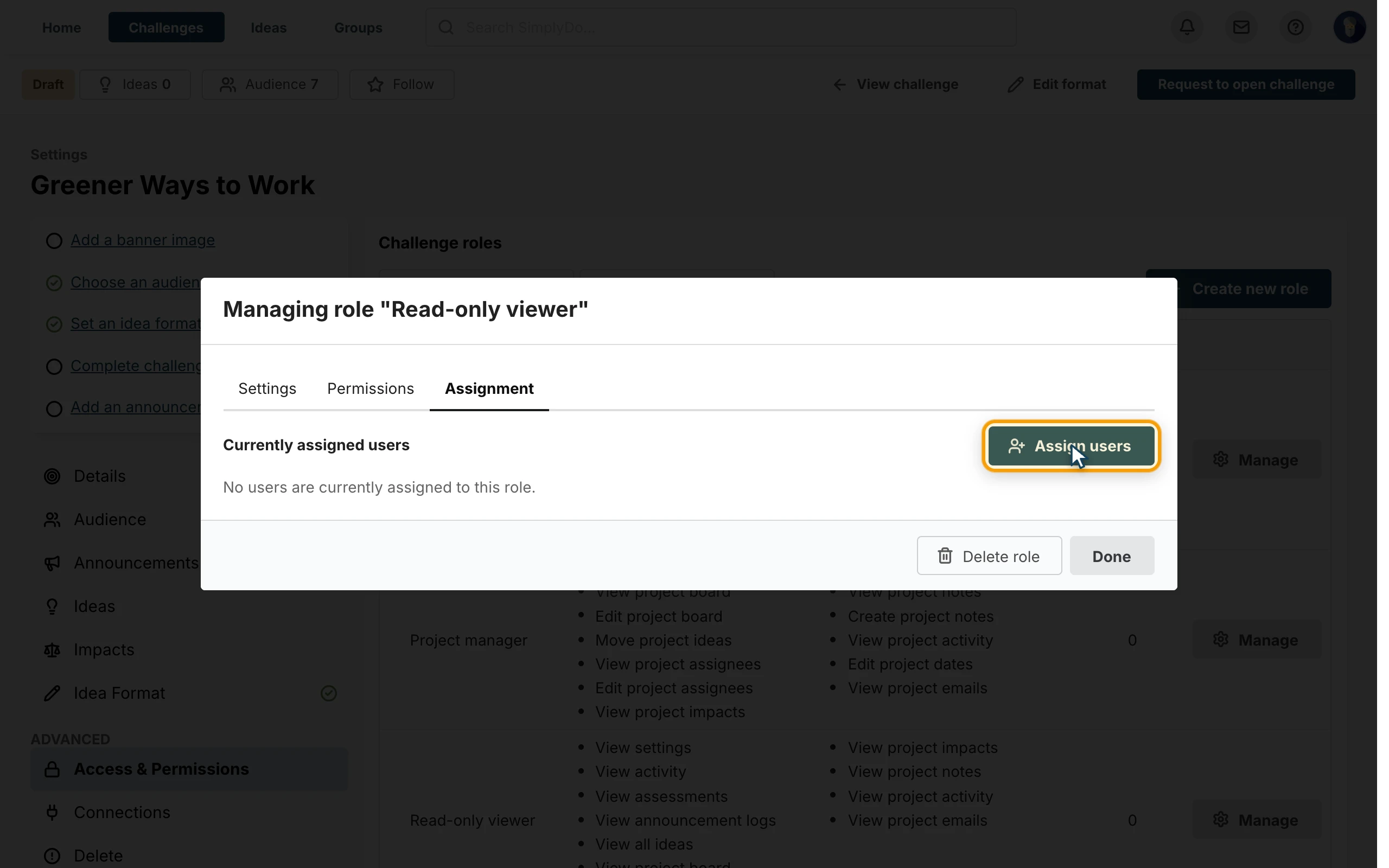Screen dimensions: 1389x868
Task: Click the Delete role button
Action: pos(989,556)
